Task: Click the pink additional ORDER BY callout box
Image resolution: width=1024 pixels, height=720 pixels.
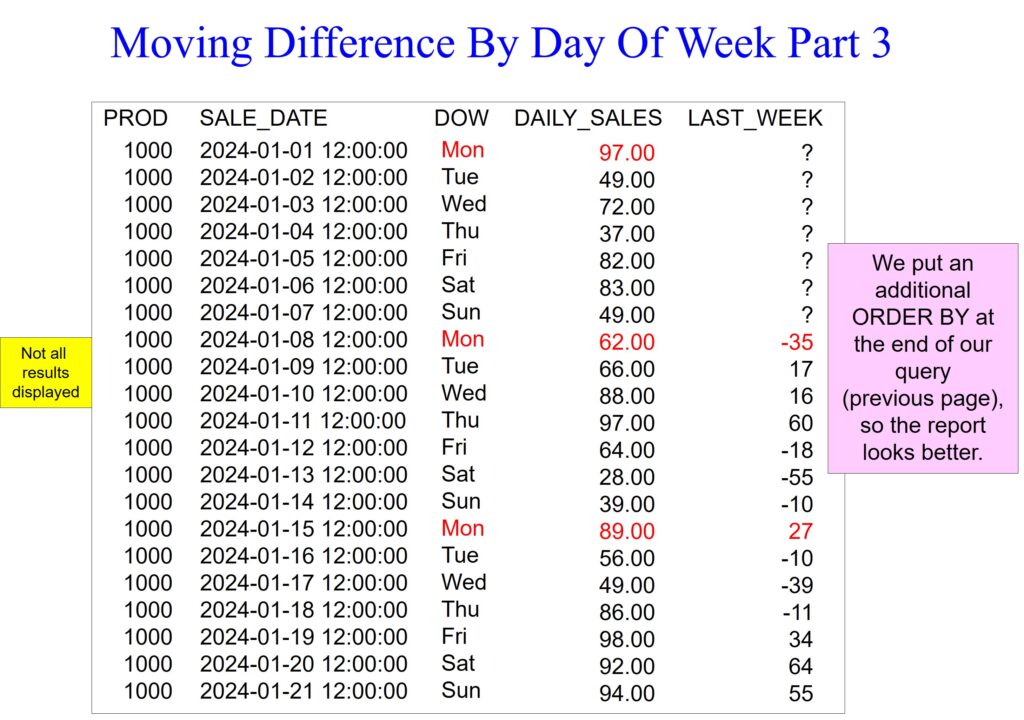Action: tap(922, 357)
